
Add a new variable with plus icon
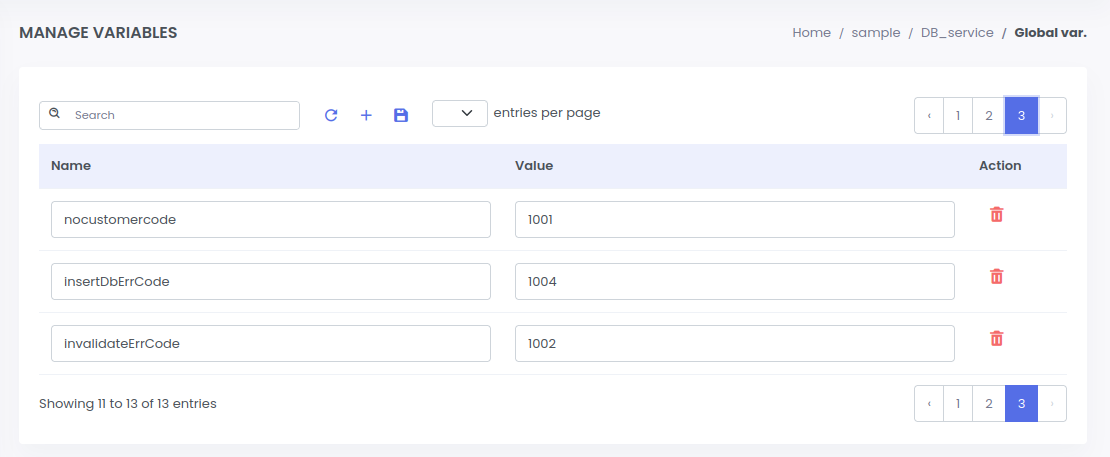[366, 115]
